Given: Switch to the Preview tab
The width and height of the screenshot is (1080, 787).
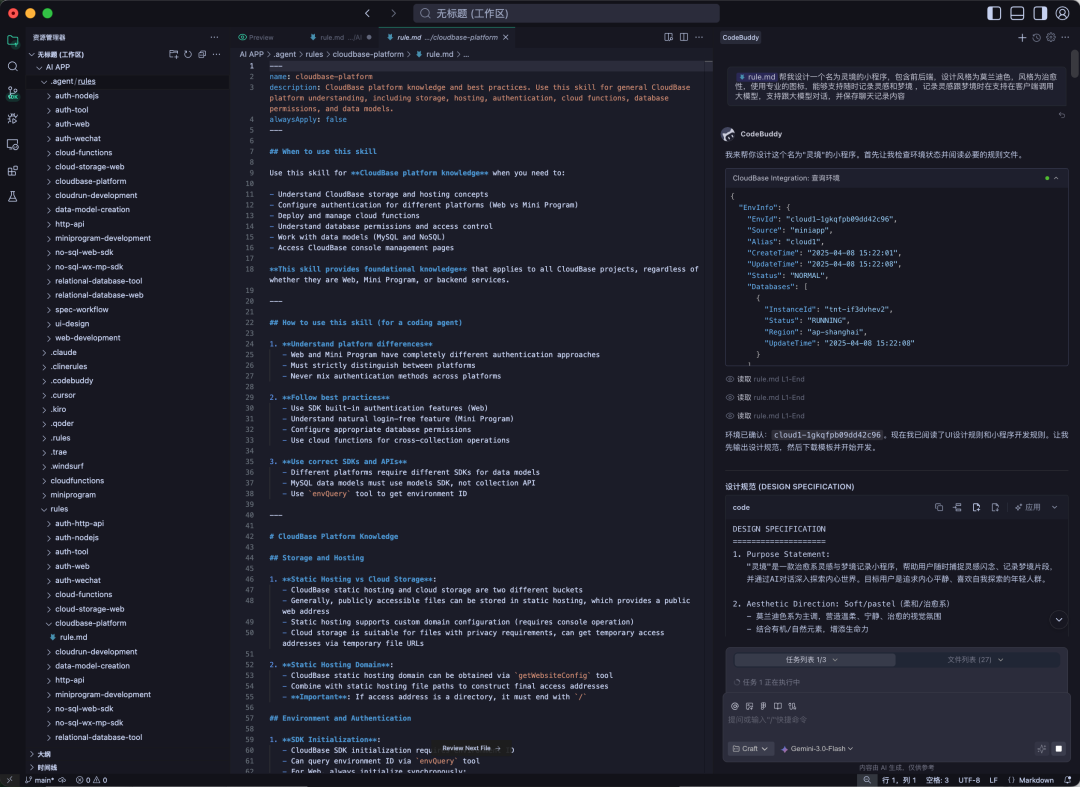Looking at the screenshot, I should click(x=256, y=37).
